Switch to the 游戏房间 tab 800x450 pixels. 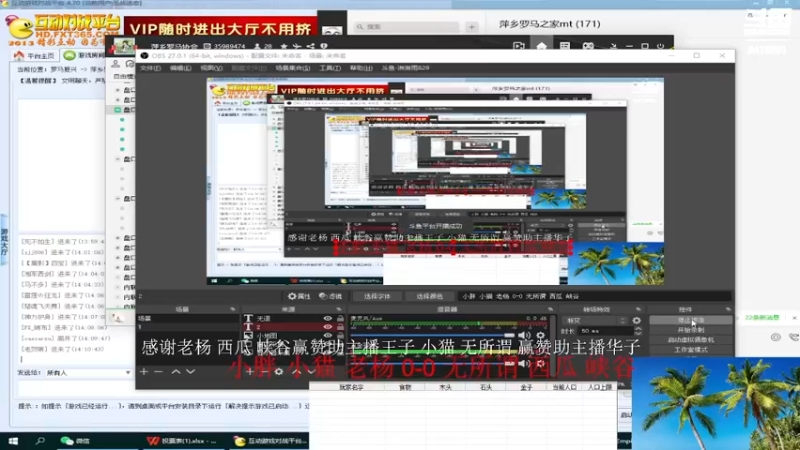[x=85, y=55]
